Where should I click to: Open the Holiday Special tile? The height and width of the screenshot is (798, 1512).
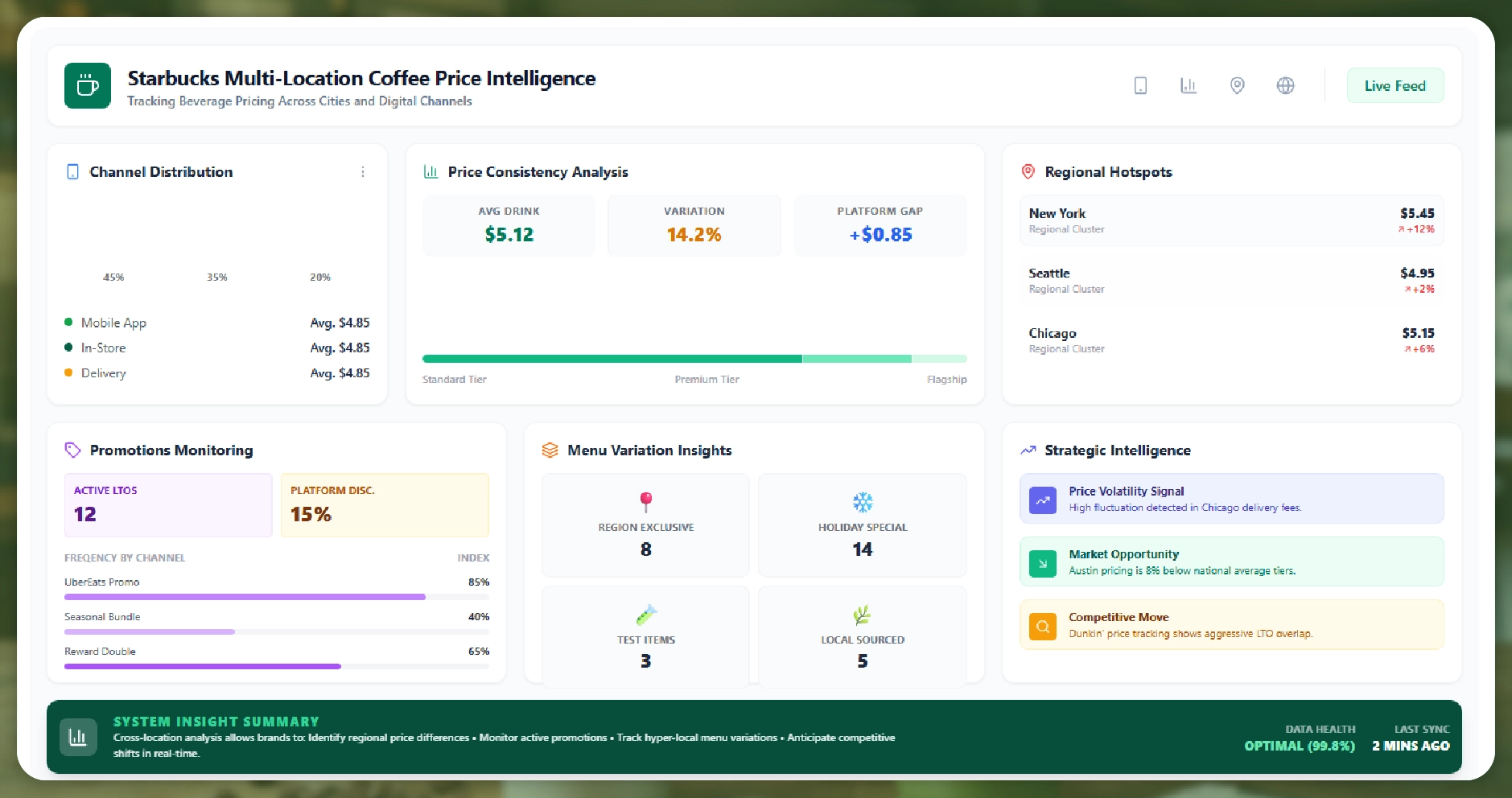(862, 525)
